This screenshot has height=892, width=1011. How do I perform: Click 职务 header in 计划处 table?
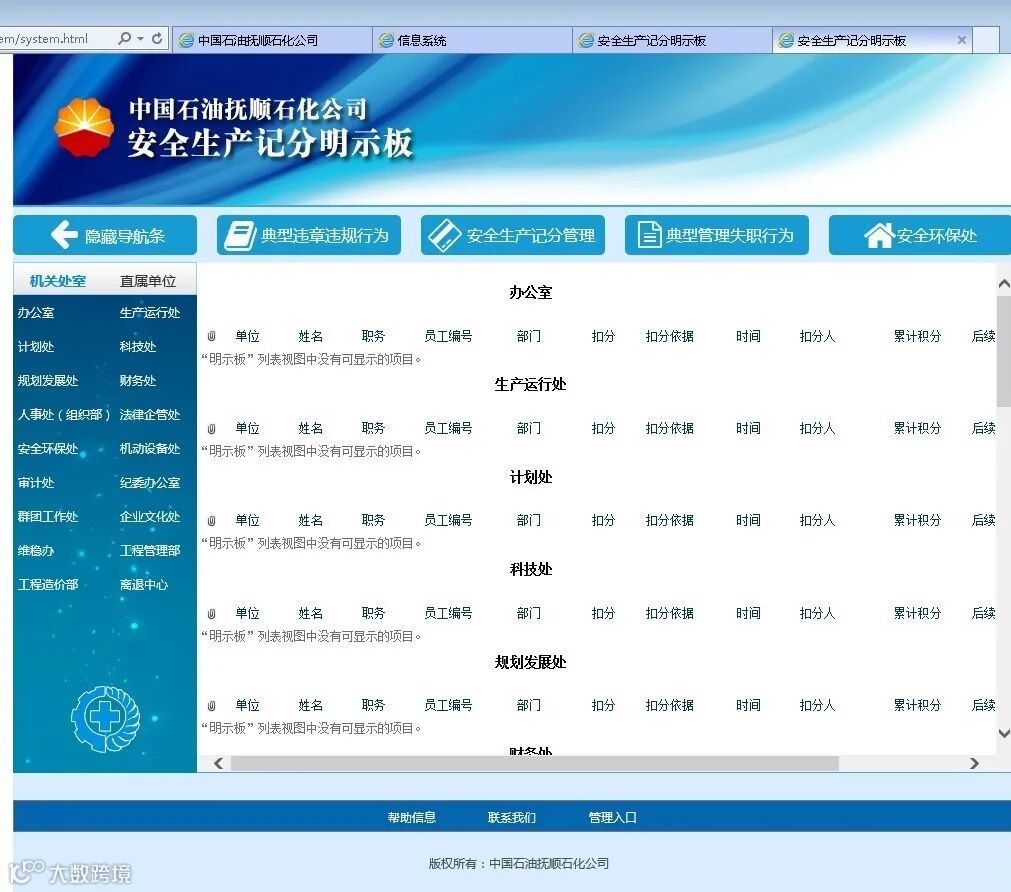pos(373,520)
